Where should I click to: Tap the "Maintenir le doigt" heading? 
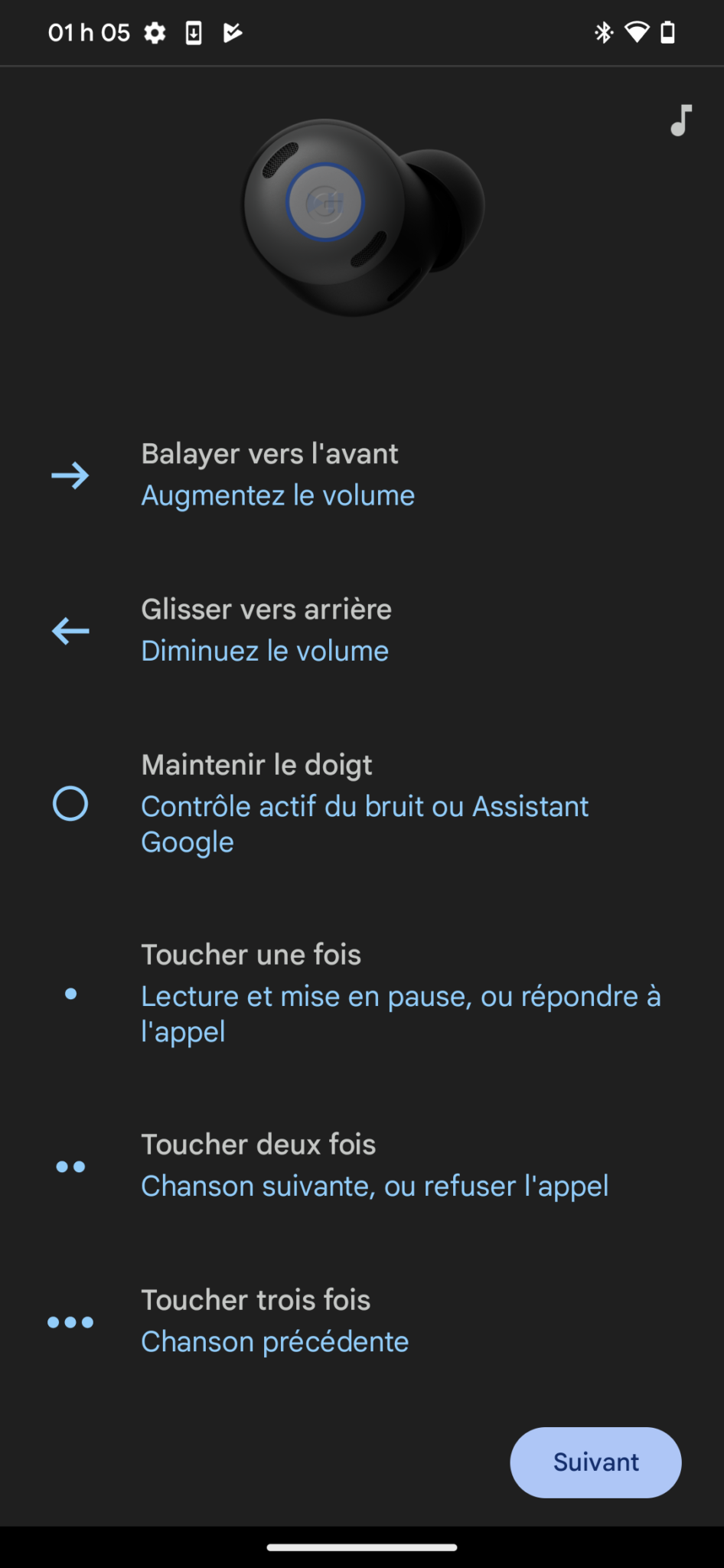256,765
